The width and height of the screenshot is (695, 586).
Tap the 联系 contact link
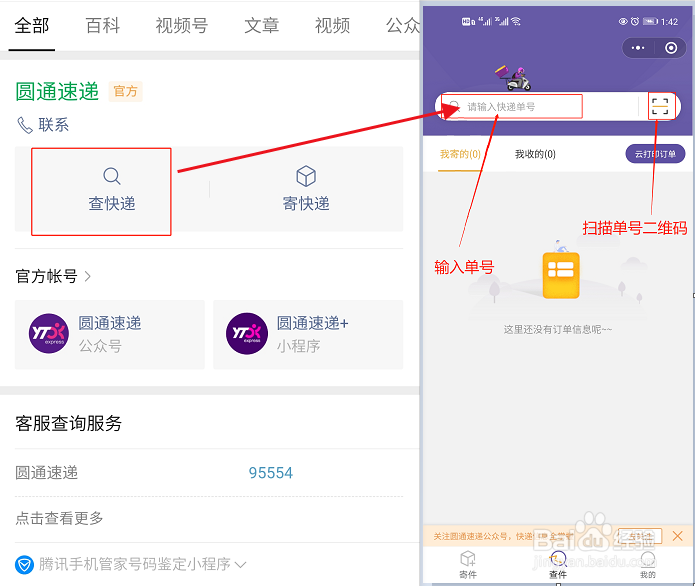pos(54,125)
